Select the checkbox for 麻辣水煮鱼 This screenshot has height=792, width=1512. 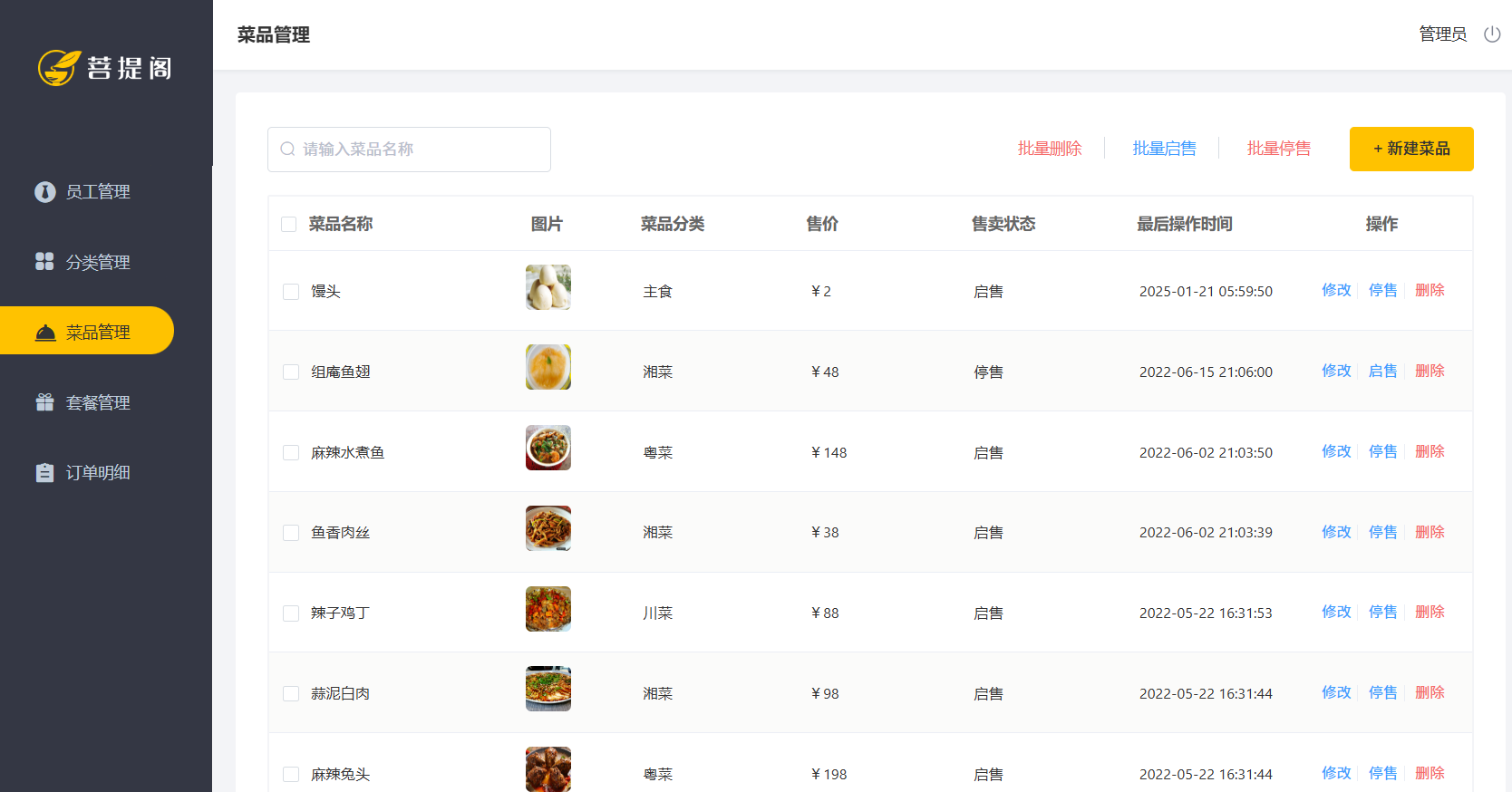291,452
